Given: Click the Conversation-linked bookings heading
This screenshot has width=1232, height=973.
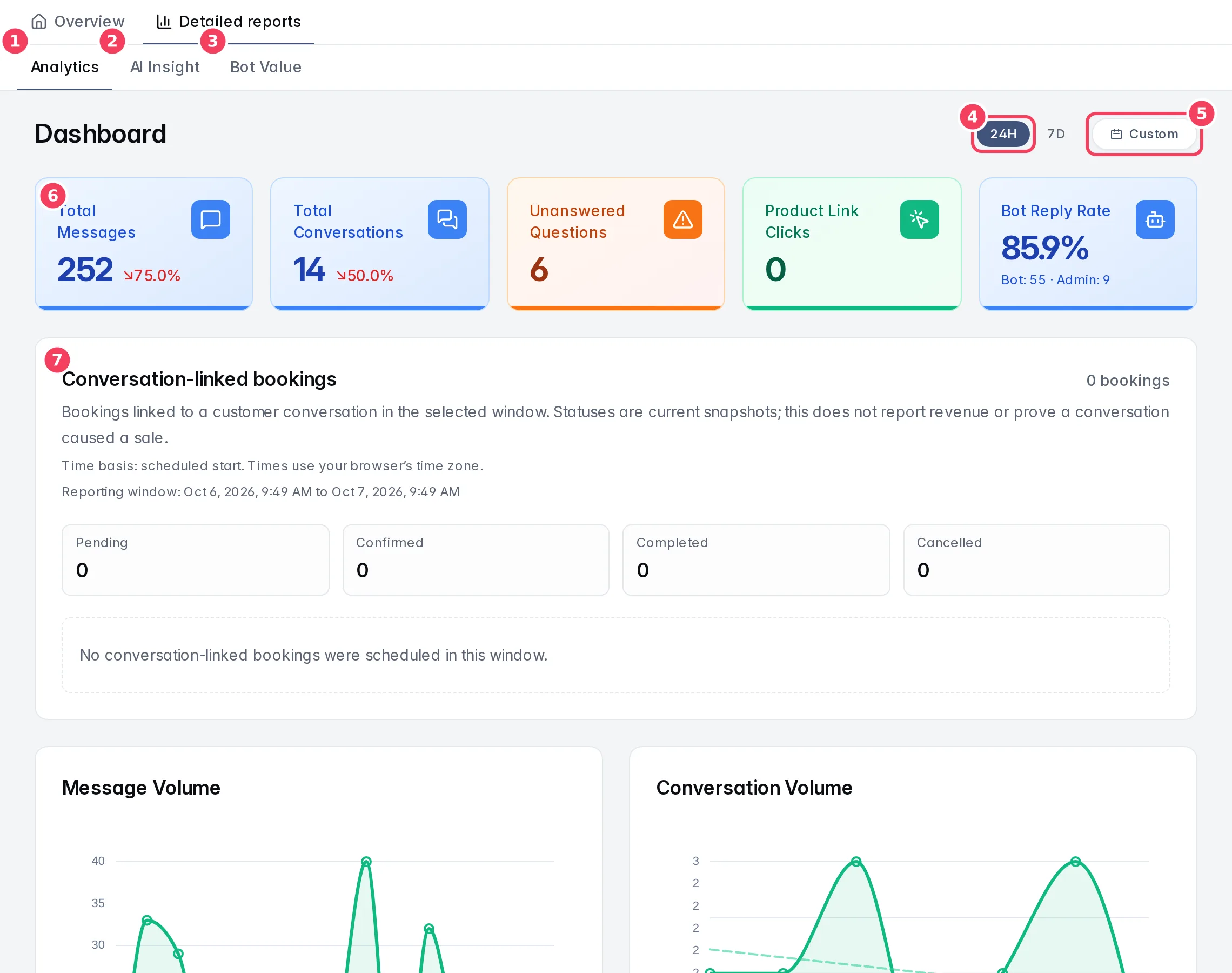Looking at the screenshot, I should (199, 379).
